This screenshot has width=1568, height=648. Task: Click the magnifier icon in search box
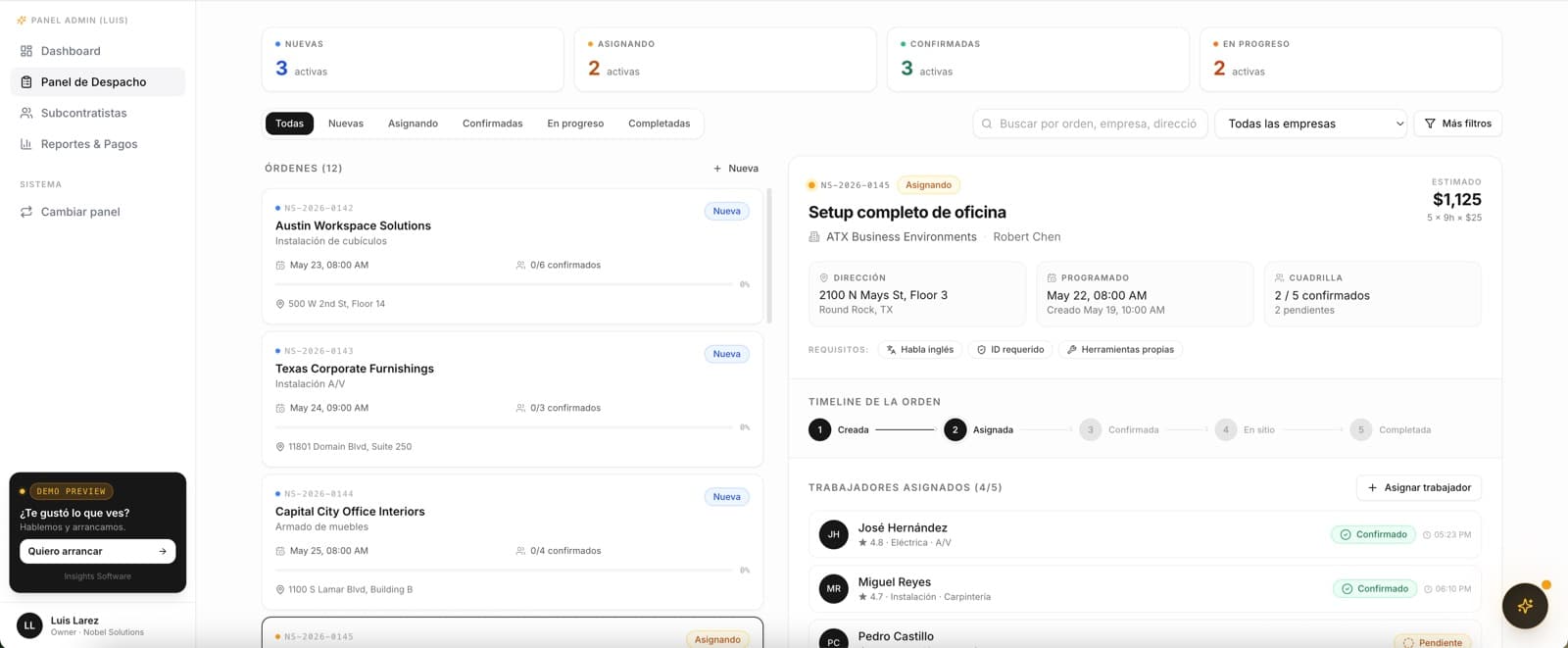[987, 124]
